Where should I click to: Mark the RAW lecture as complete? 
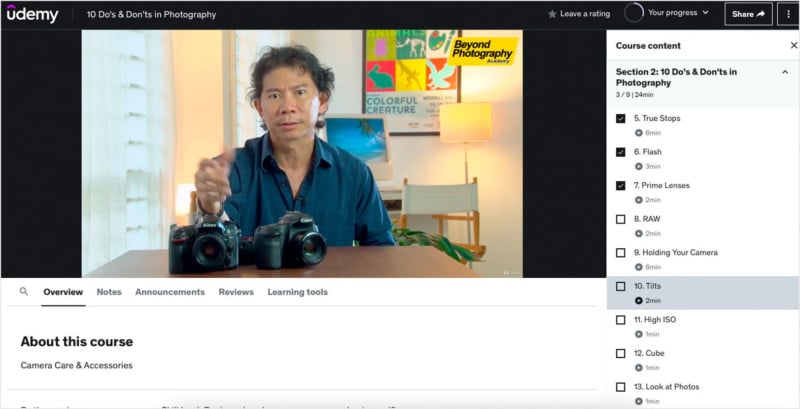[621, 219]
